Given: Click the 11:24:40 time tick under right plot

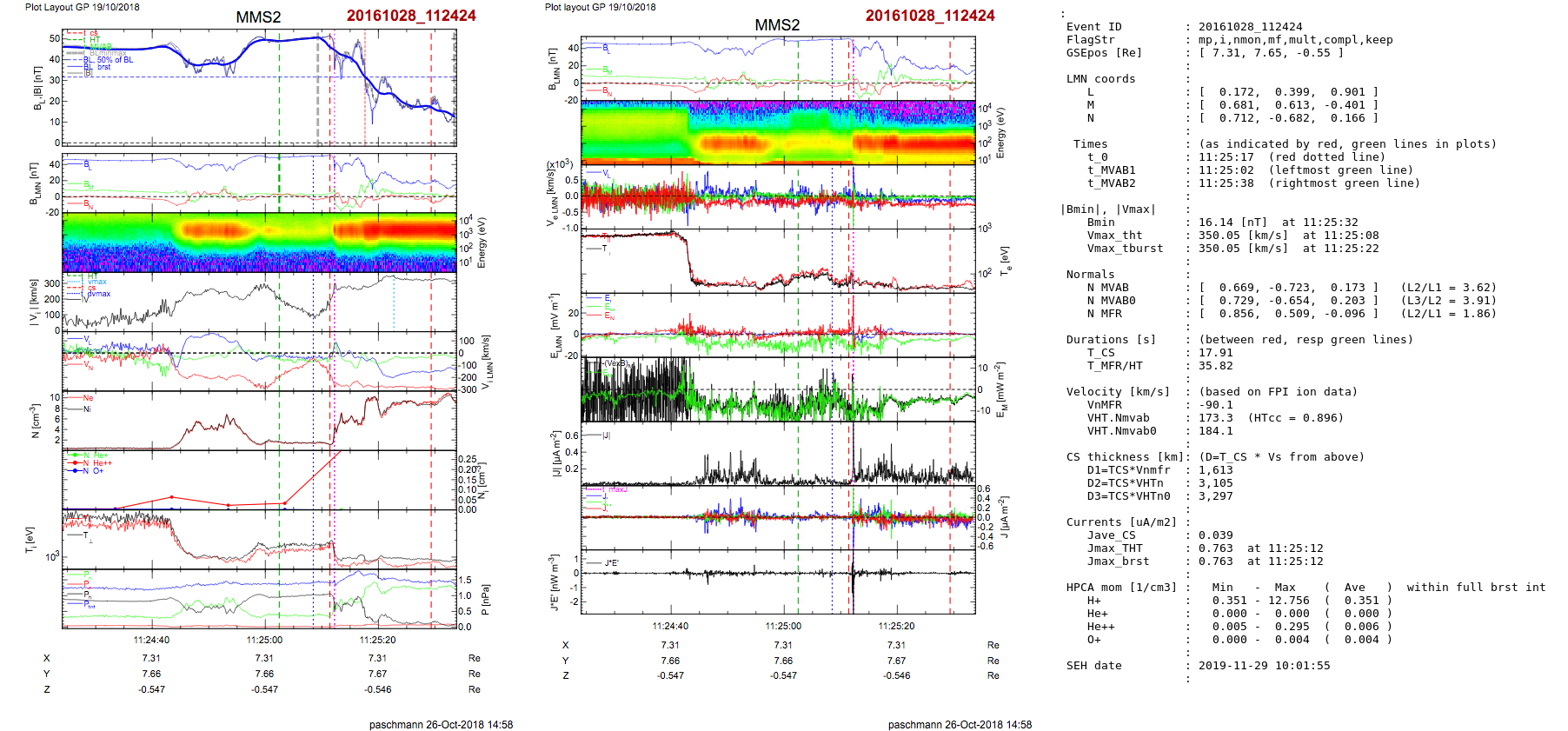Looking at the screenshot, I should [x=670, y=626].
